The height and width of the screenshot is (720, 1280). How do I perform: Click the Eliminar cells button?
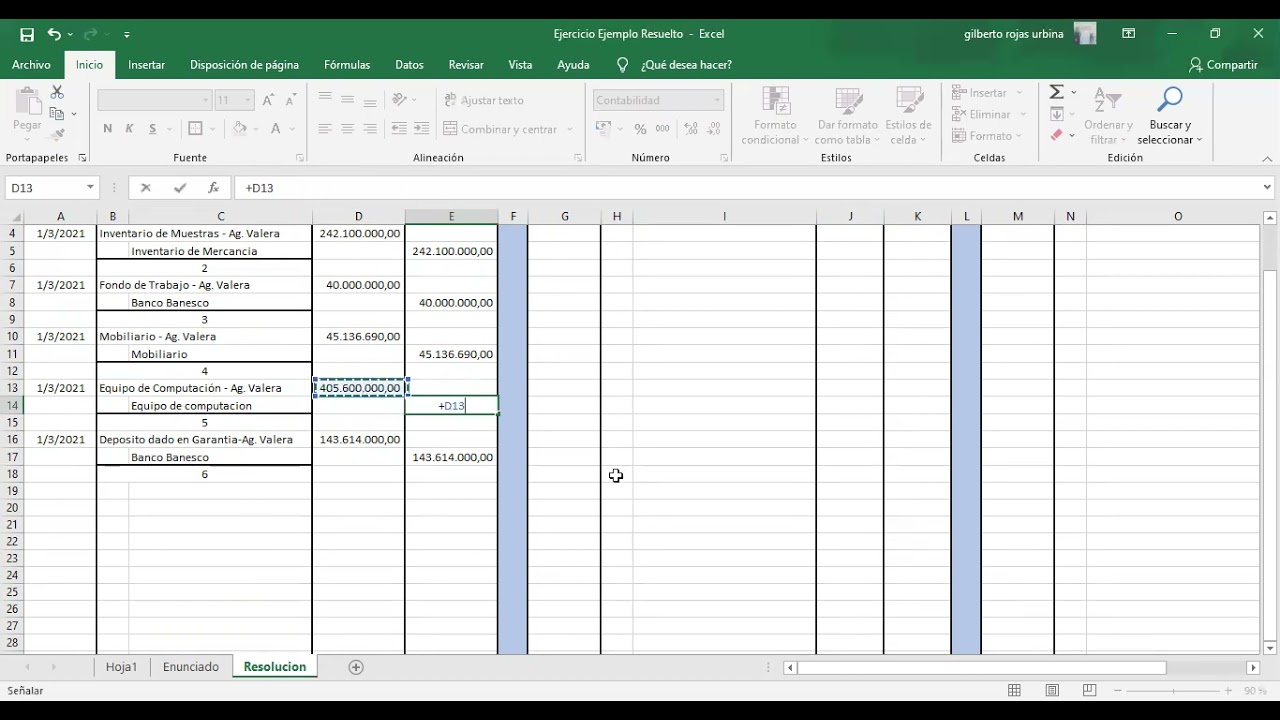(x=988, y=115)
